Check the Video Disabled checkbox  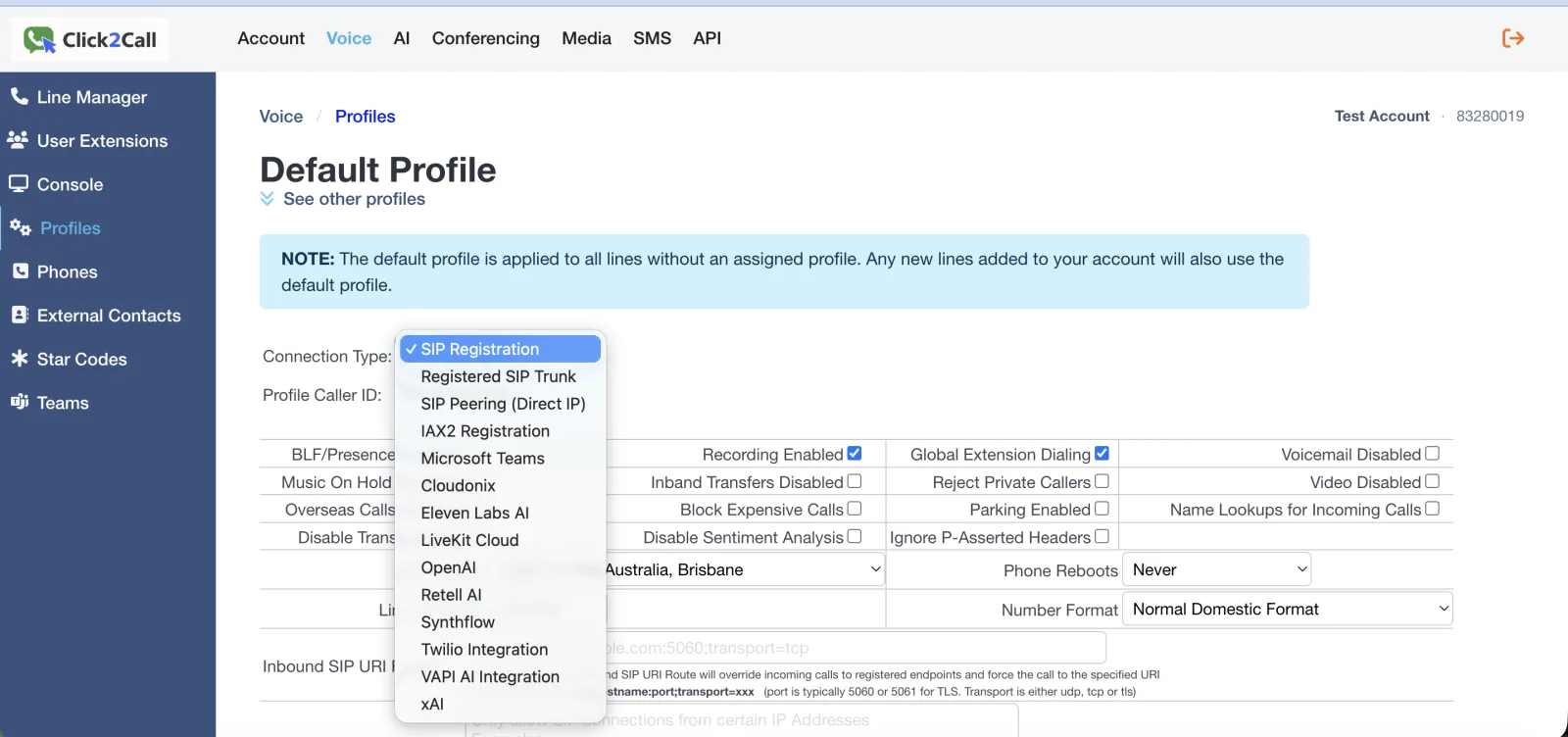click(1432, 481)
